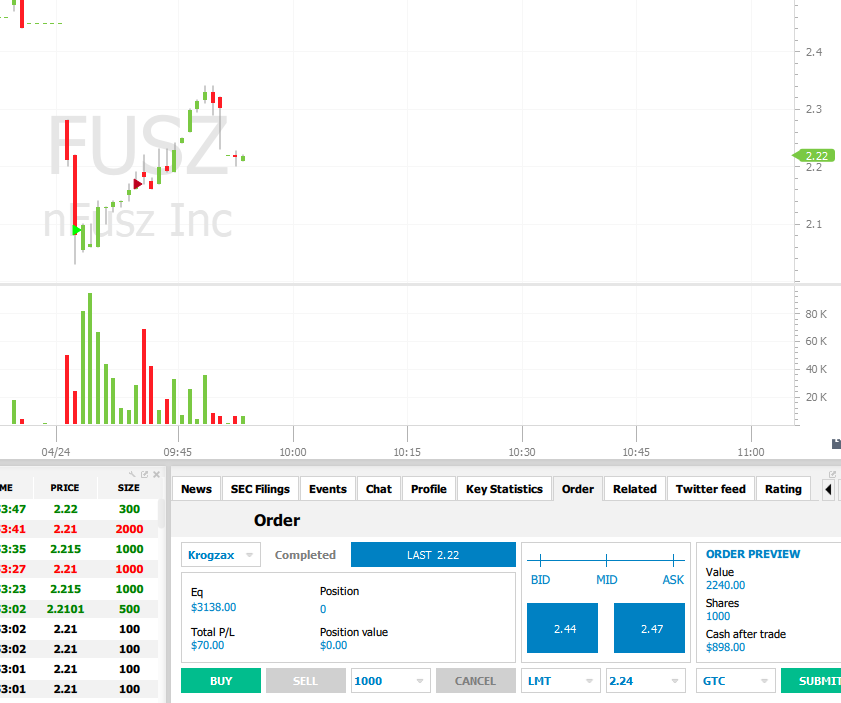The image size is (841, 703).
Task: Click the red sell marker on the chart
Action: pyautogui.click(x=138, y=184)
